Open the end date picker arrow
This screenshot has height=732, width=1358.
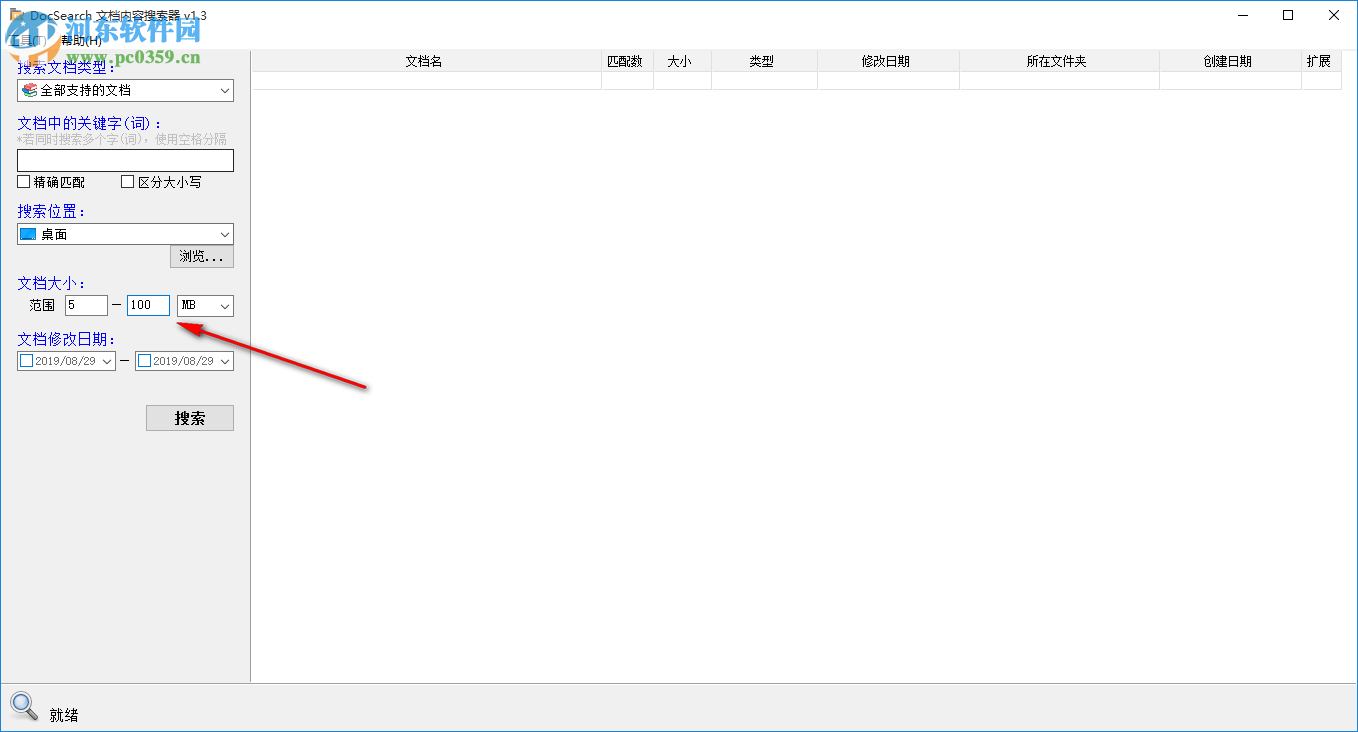[x=225, y=361]
